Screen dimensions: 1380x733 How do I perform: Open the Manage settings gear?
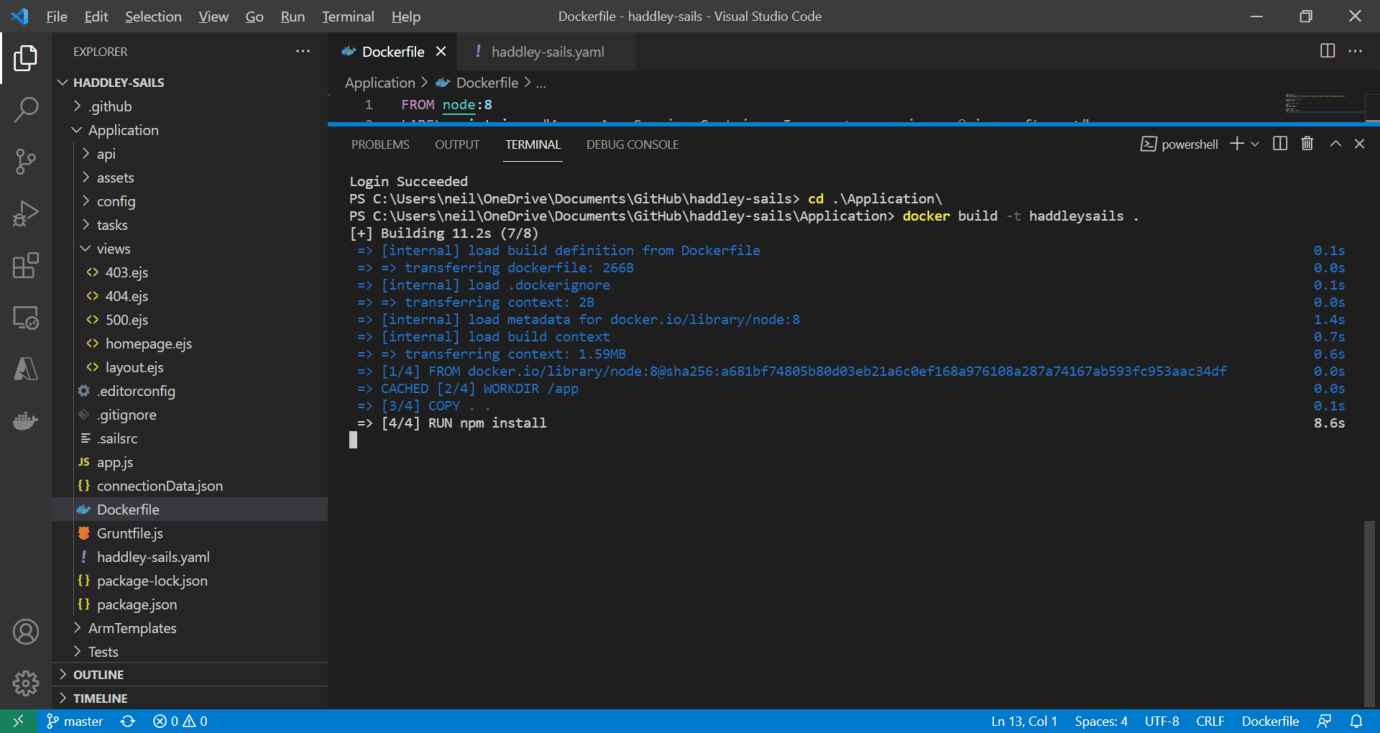[26, 683]
